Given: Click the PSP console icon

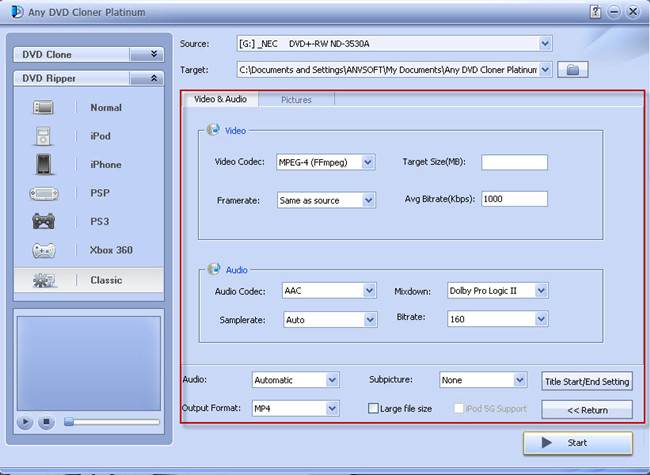Looking at the screenshot, I should pos(44,193).
